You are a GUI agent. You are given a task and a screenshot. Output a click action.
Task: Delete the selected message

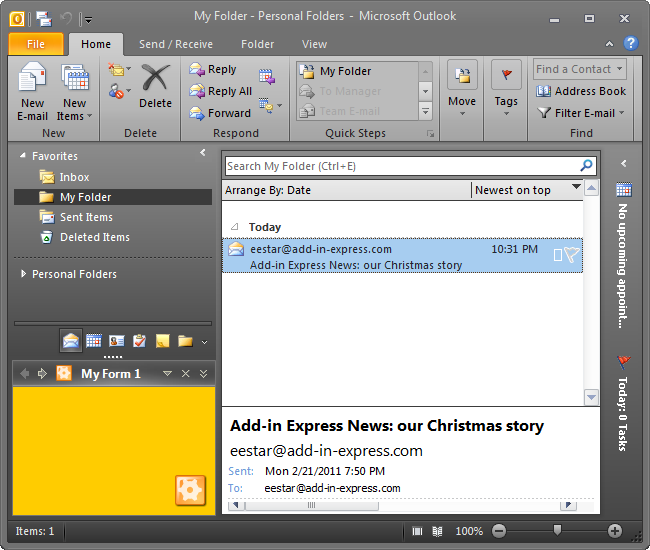click(x=155, y=86)
